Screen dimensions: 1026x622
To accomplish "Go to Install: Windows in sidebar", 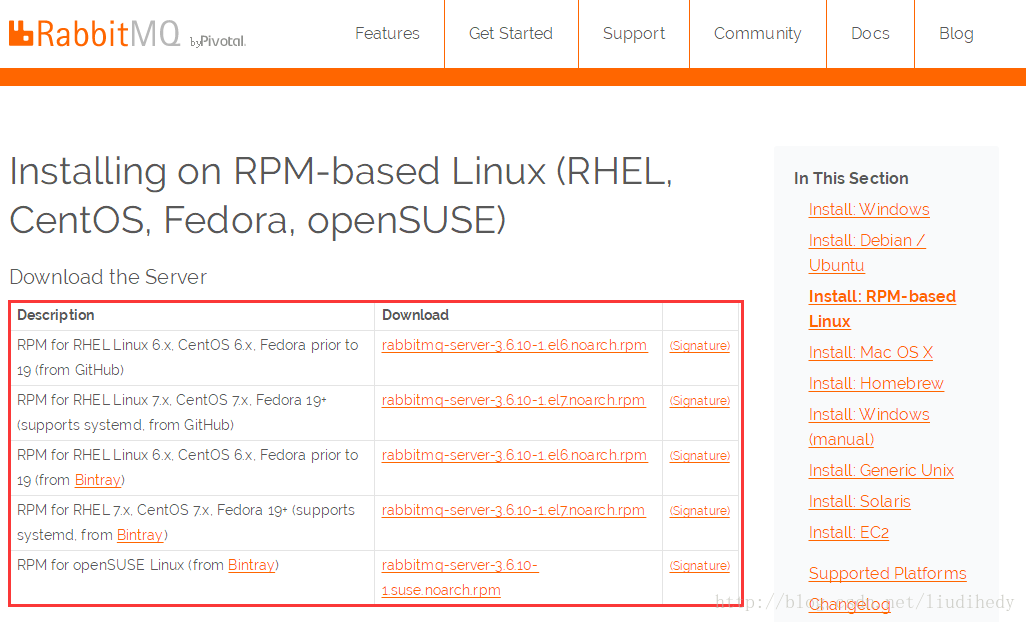I will (869, 209).
